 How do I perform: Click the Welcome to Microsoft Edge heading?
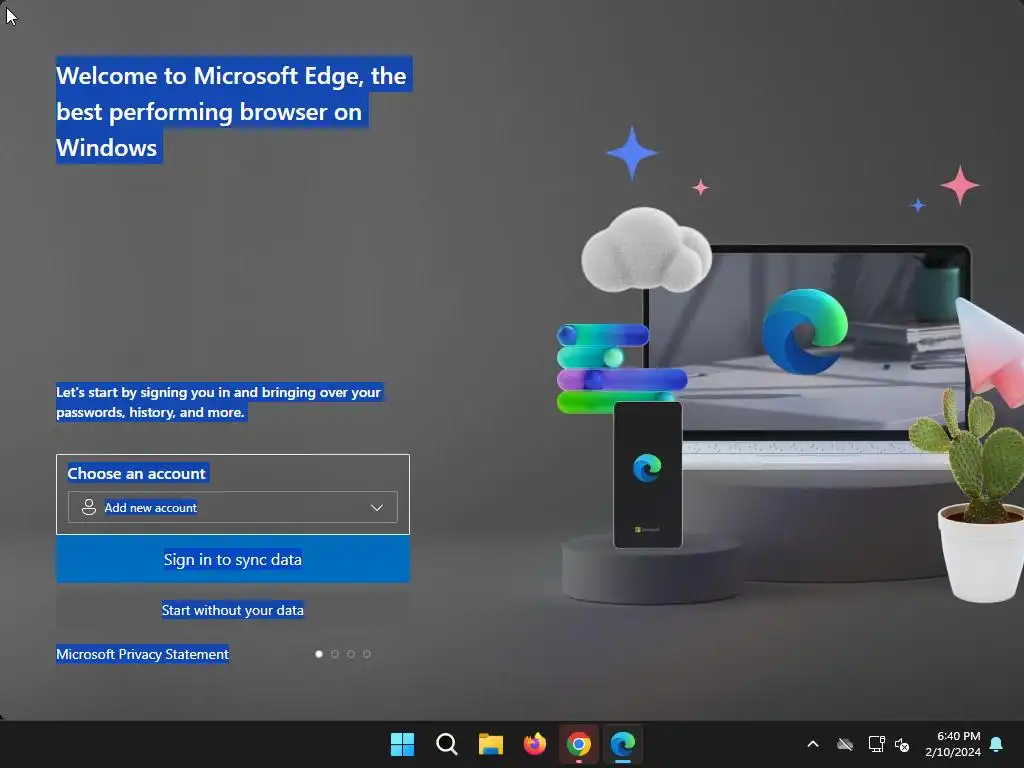[x=232, y=111]
